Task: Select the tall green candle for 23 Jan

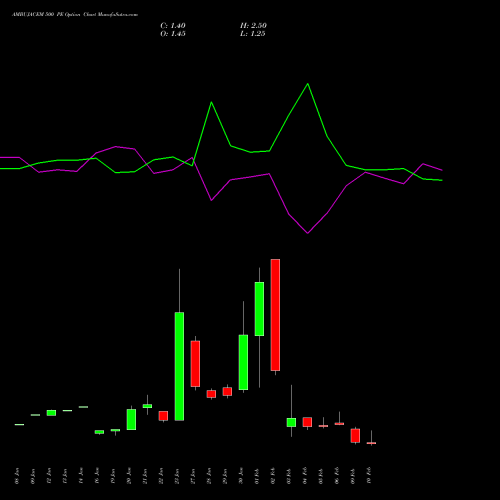Action: point(179,366)
